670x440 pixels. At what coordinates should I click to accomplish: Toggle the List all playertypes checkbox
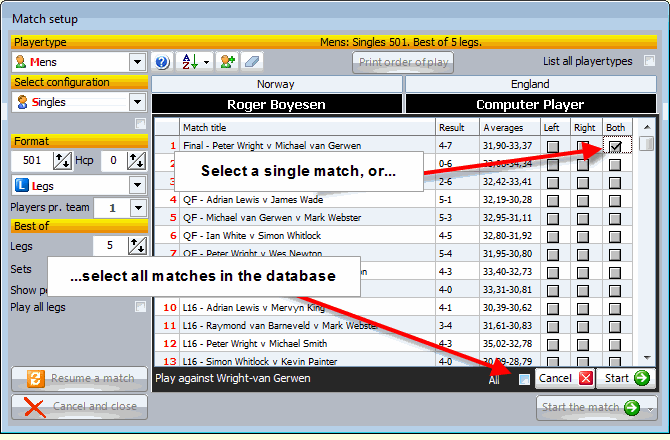click(x=649, y=62)
